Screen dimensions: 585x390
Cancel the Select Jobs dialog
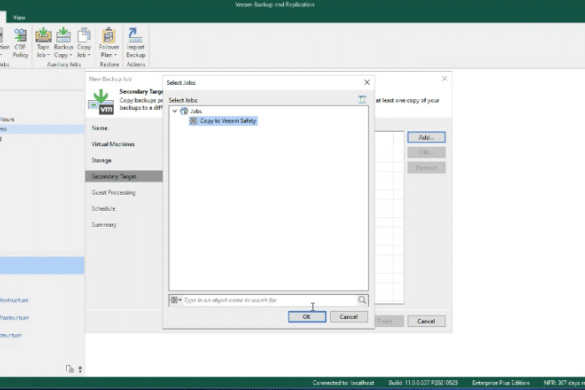348,317
